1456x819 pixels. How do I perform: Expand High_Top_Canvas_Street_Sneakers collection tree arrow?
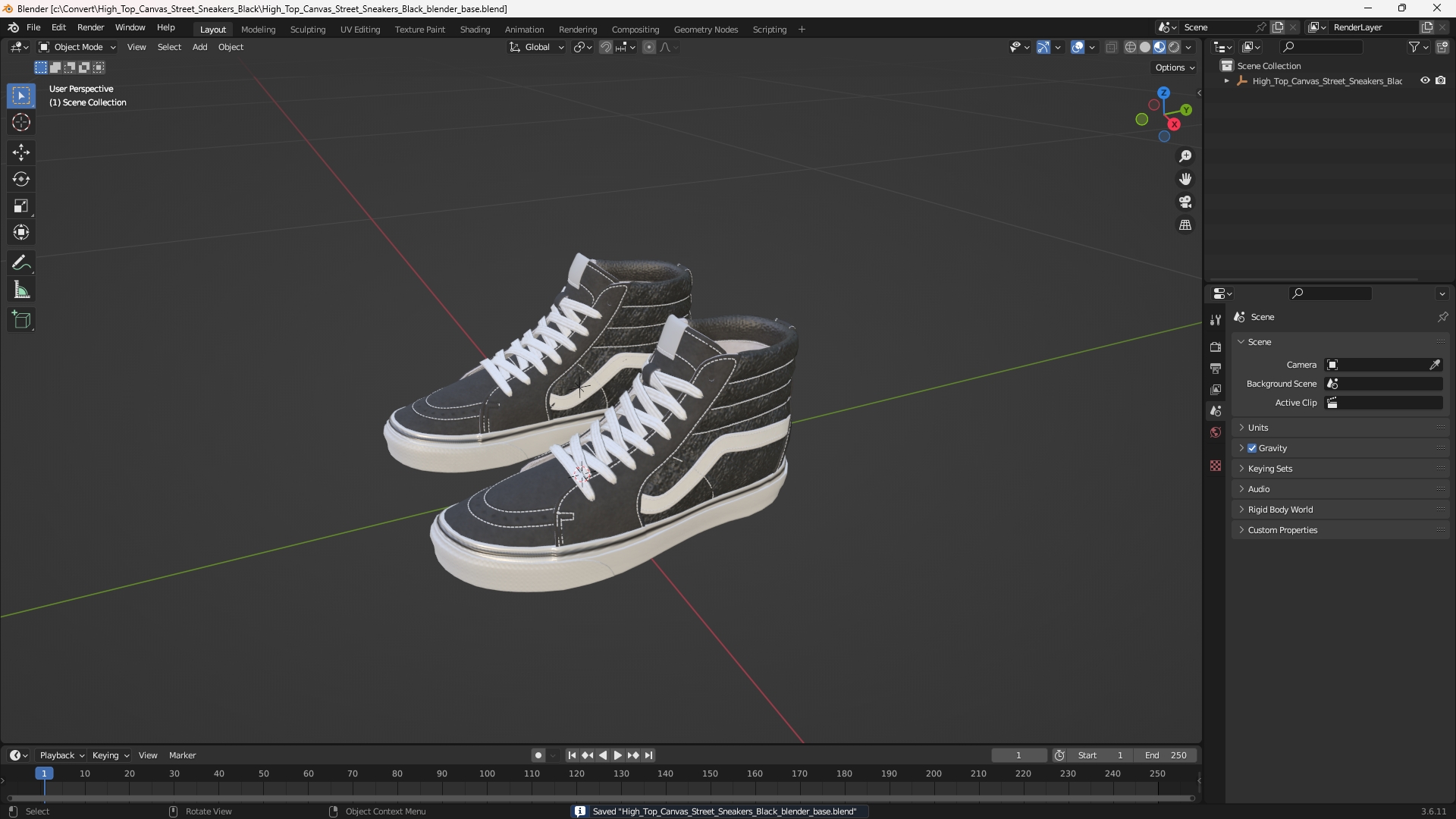click(x=1227, y=81)
